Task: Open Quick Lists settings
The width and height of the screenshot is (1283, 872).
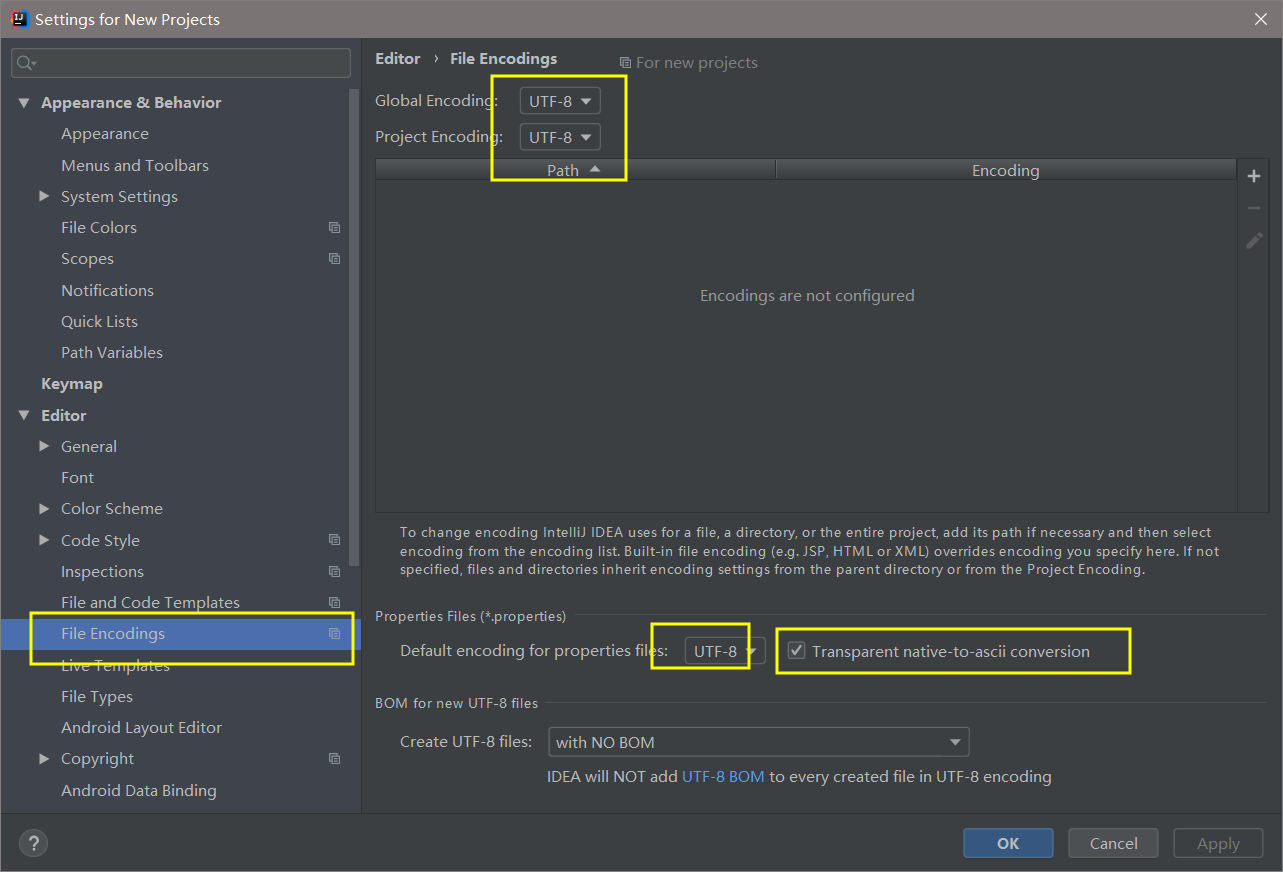Action: (x=100, y=321)
